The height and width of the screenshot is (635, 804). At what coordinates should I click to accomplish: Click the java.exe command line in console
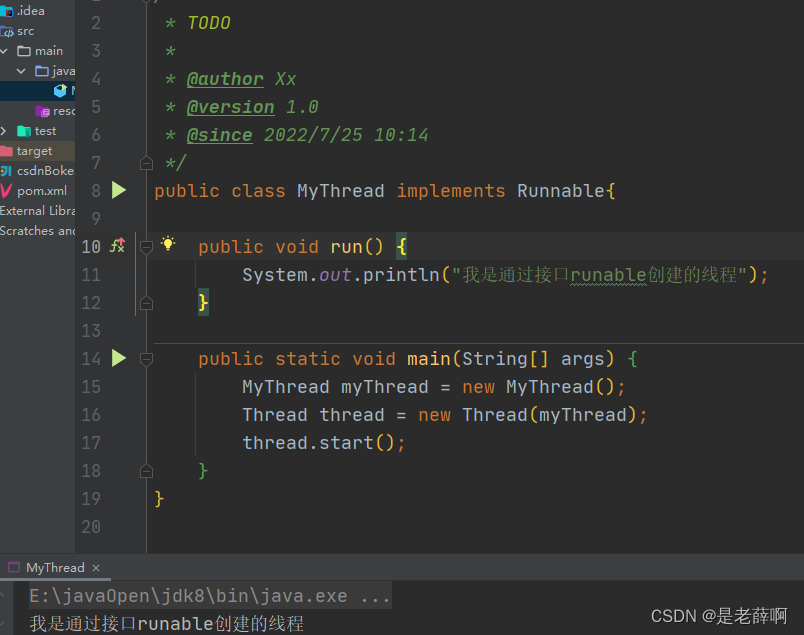(210, 596)
